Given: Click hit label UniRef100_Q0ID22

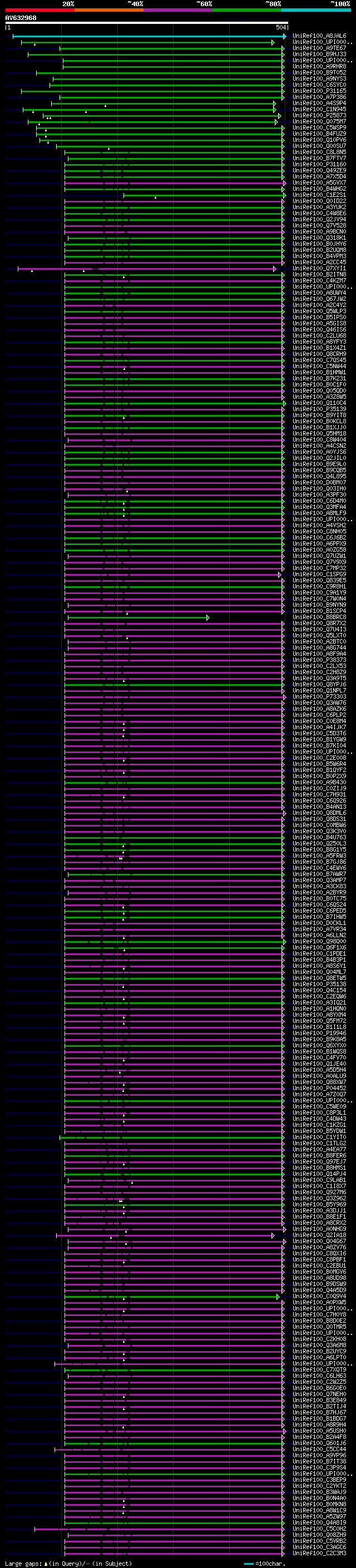Looking at the screenshot, I should pyautogui.click(x=319, y=201).
